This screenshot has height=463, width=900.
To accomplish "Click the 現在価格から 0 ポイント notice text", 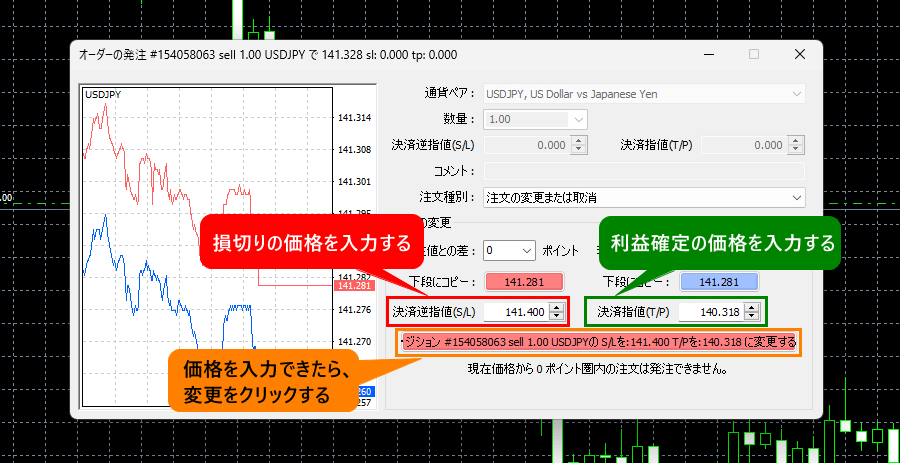I will (599, 369).
